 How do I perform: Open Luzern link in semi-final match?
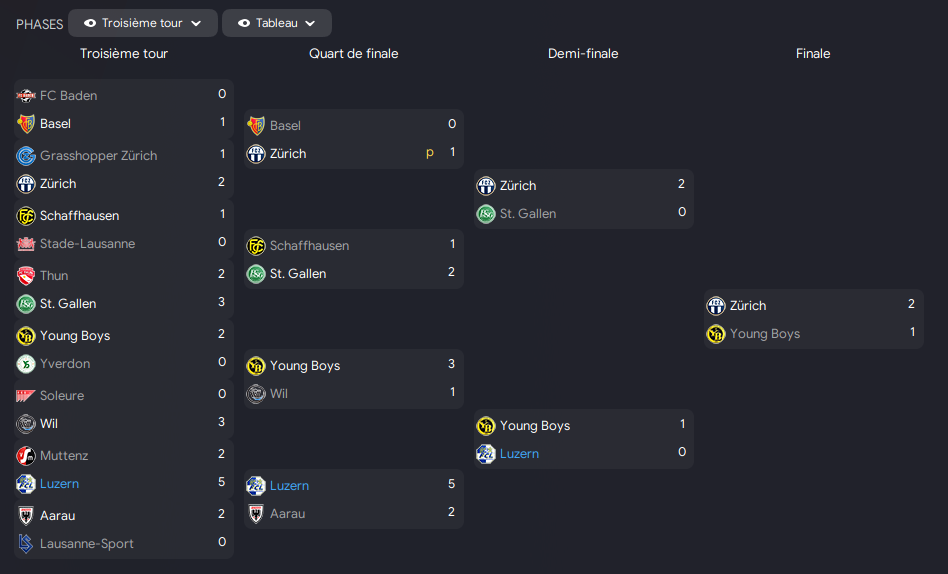point(519,454)
